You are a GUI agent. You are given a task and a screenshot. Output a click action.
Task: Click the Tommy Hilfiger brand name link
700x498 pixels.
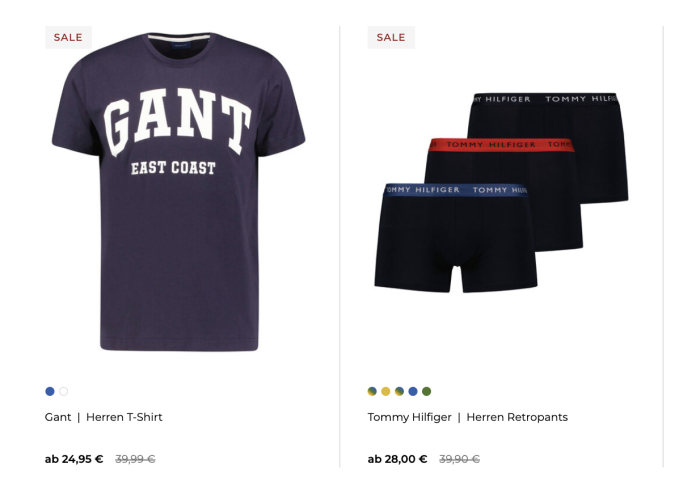(x=409, y=417)
